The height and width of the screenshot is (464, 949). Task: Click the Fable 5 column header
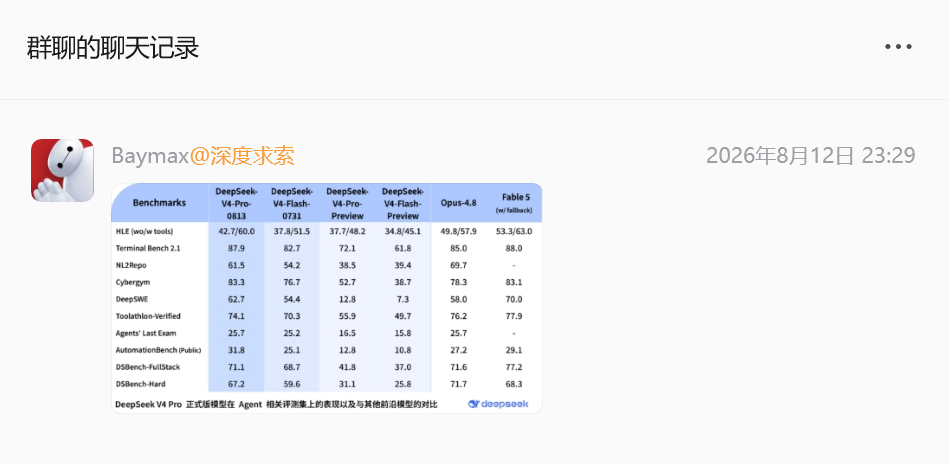(514, 203)
